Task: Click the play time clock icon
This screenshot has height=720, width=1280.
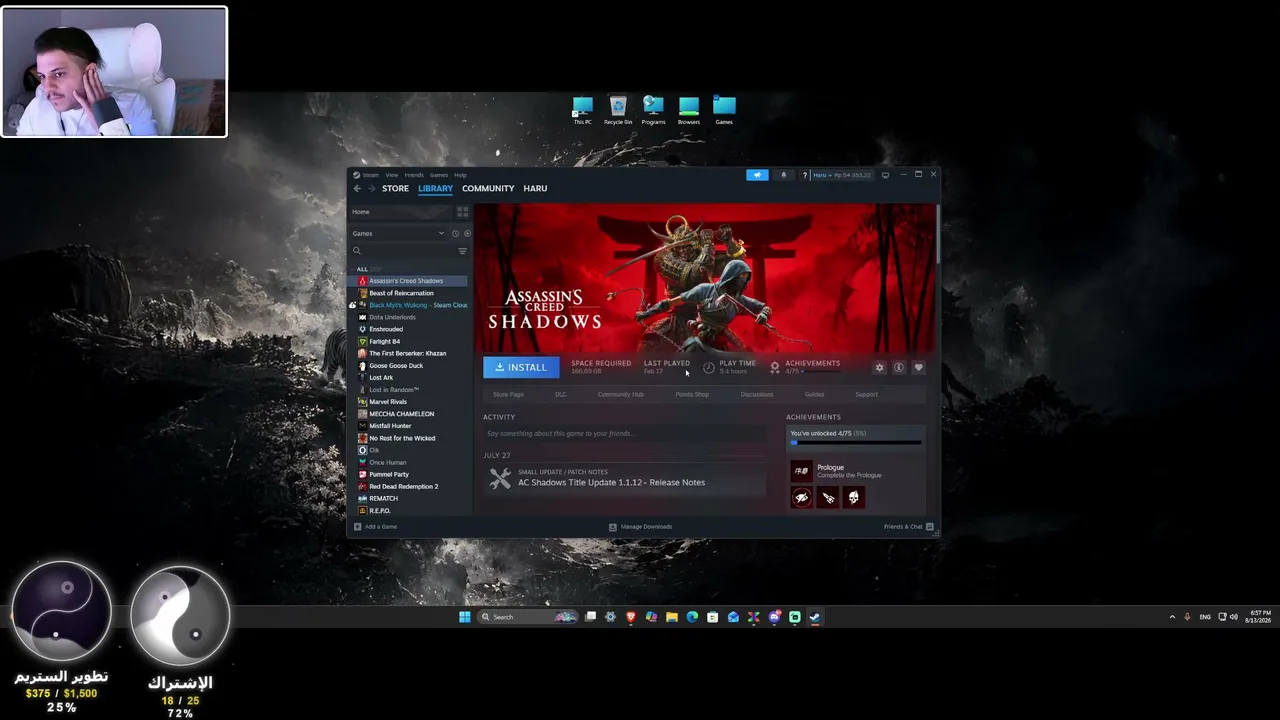Action: point(709,368)
